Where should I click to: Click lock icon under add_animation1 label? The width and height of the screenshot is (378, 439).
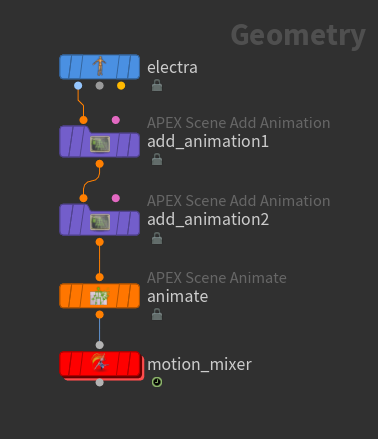157,159
